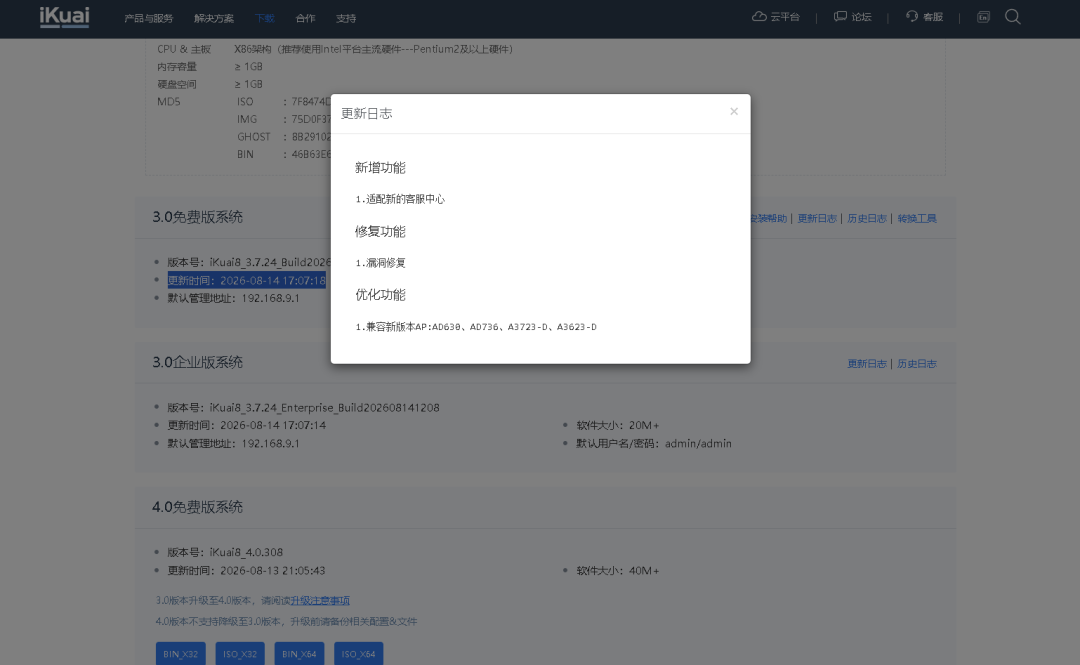
Task: Click the 4.0版本不支持降级 notice text
Action: tap(287, 622)
